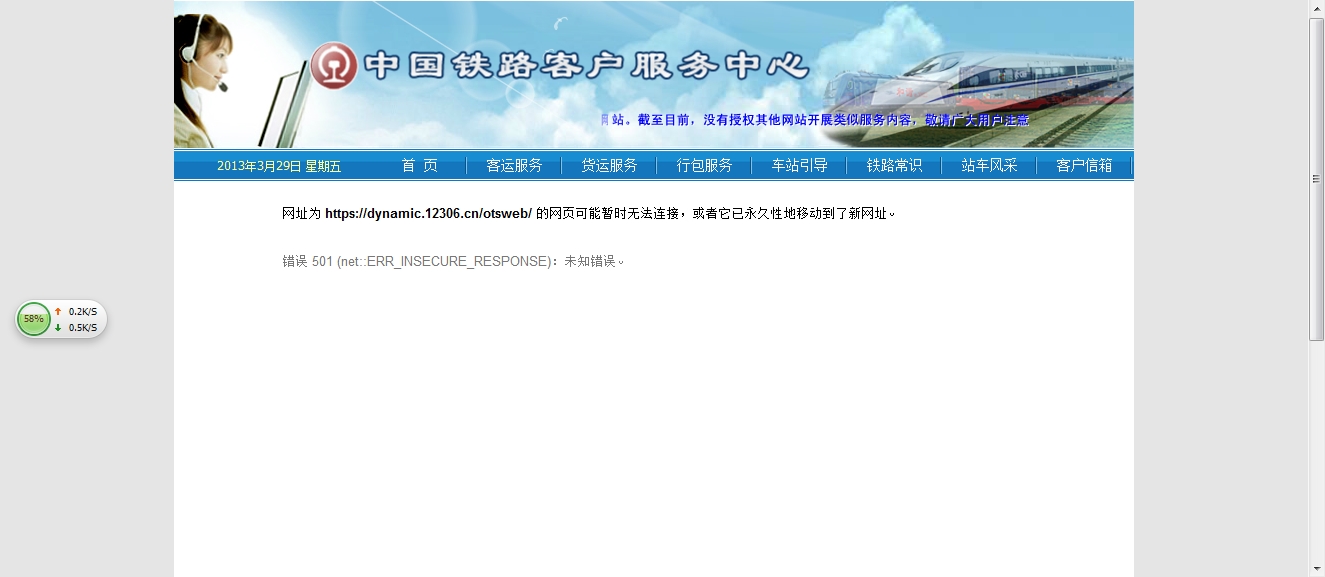Click the orange upload speed arrow icon

58,311
